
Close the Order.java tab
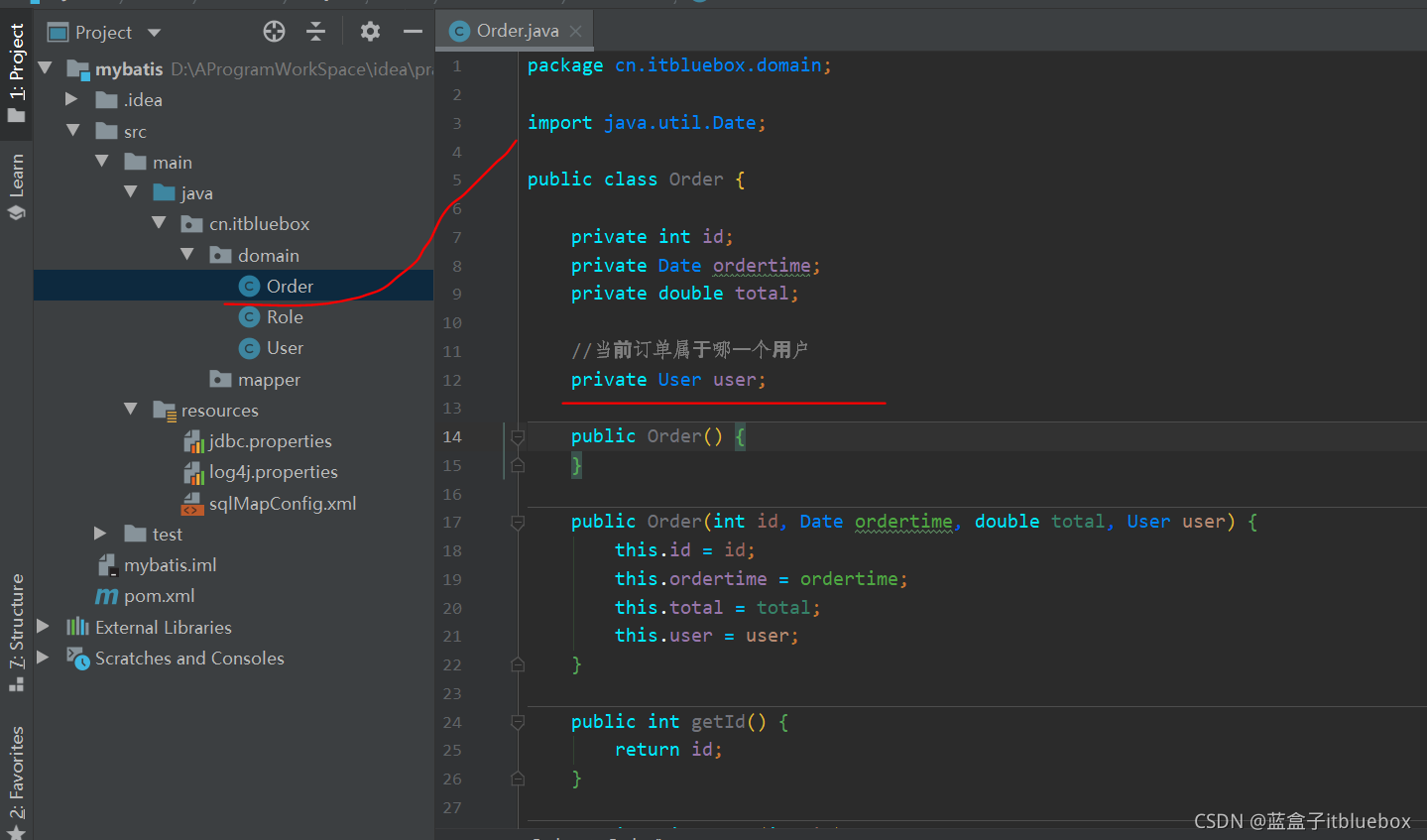[x=575, y=32]
